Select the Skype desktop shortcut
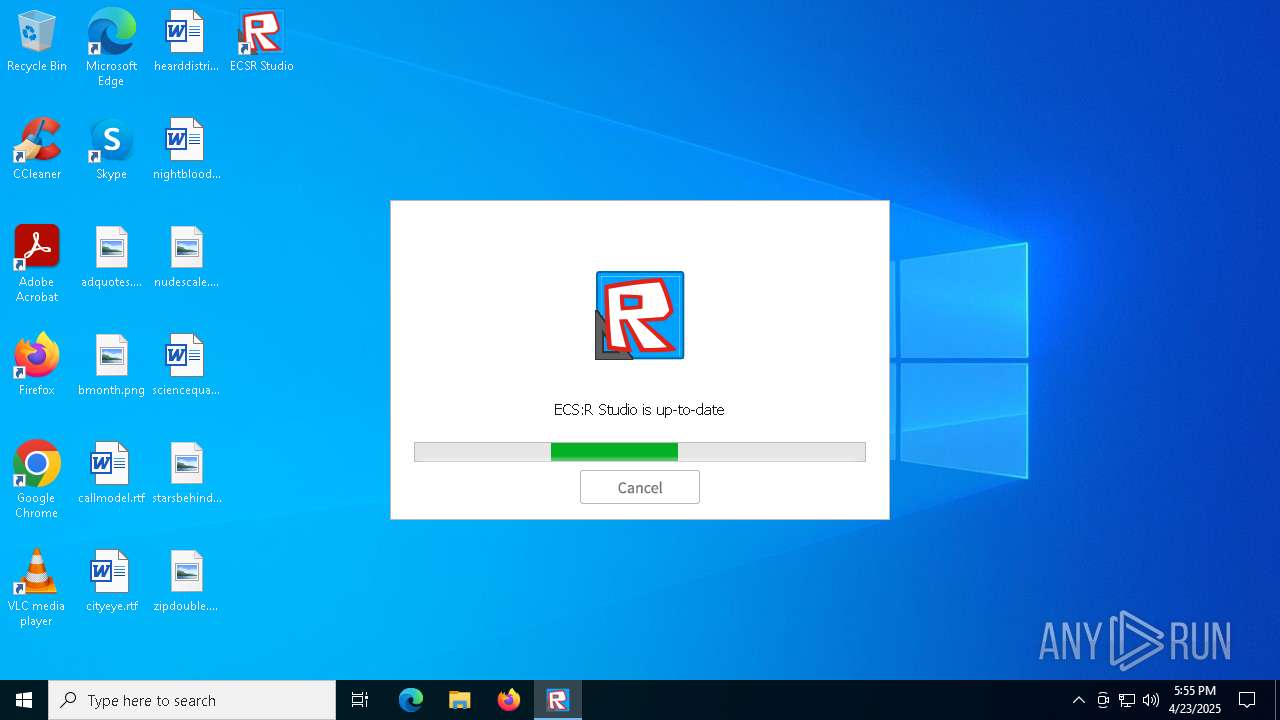Screen dimensions: 1280x720 click(111, 150)
